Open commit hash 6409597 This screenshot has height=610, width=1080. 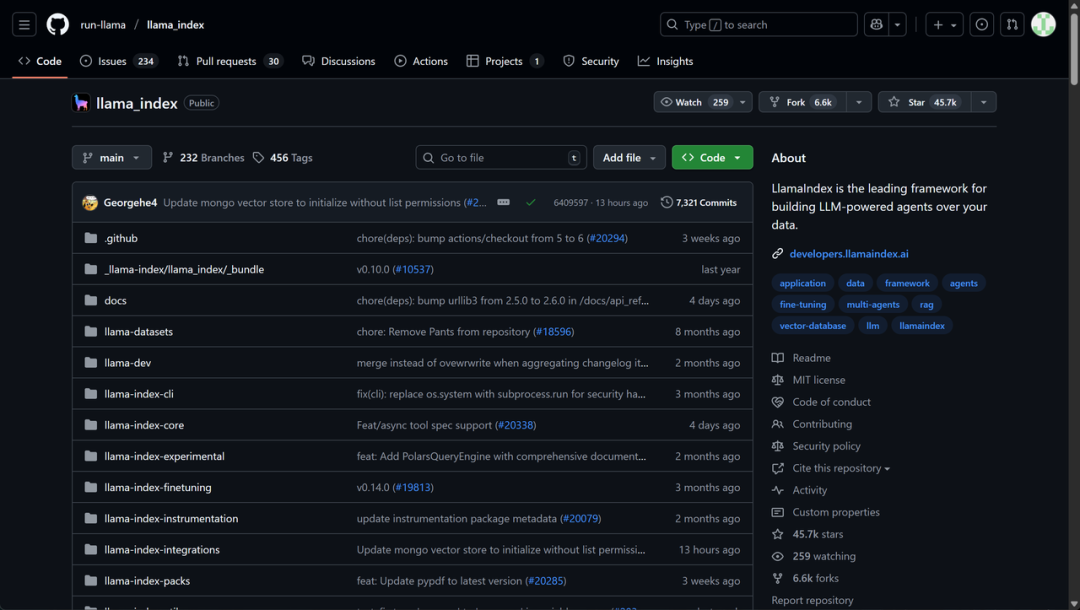pos(570,202)
